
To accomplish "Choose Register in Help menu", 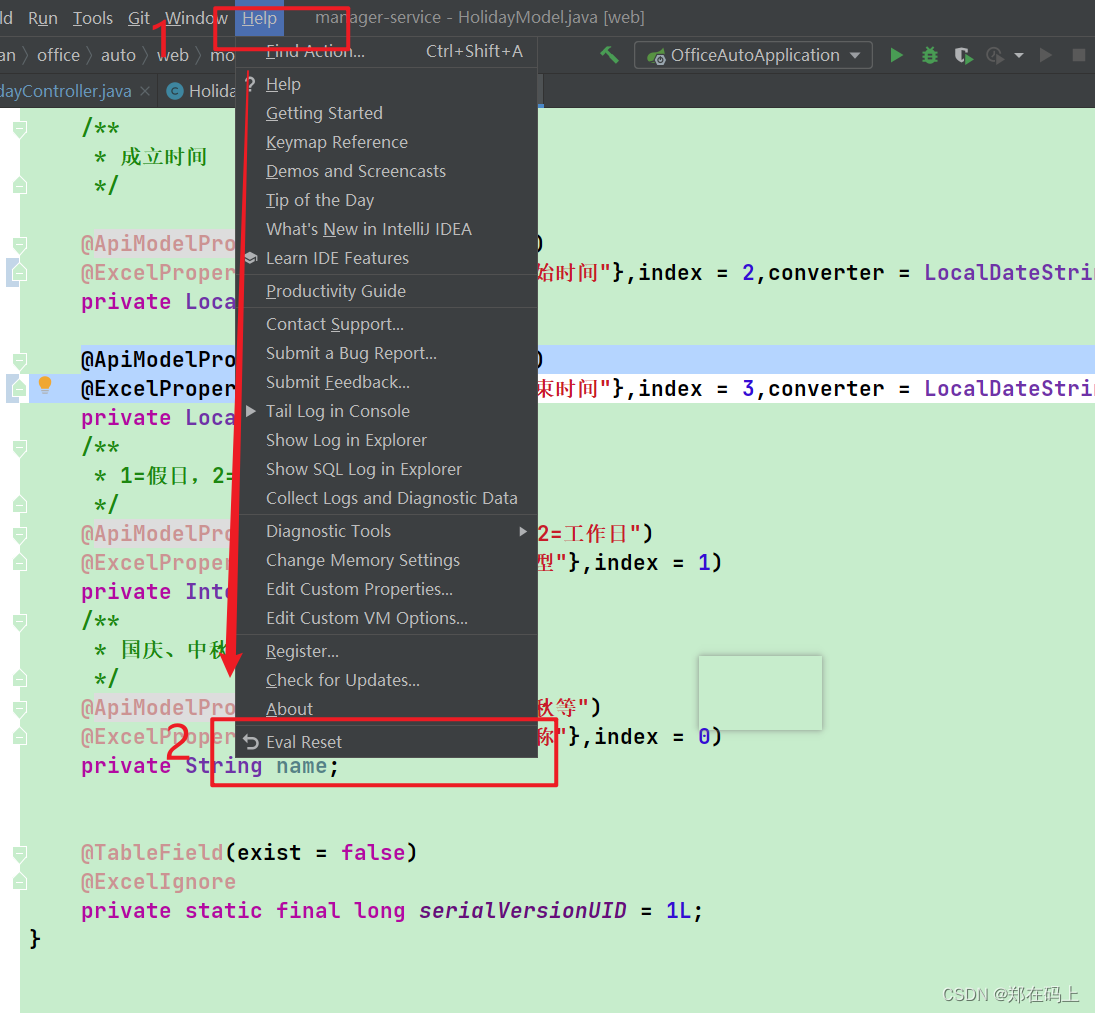I will click(388, 651).
